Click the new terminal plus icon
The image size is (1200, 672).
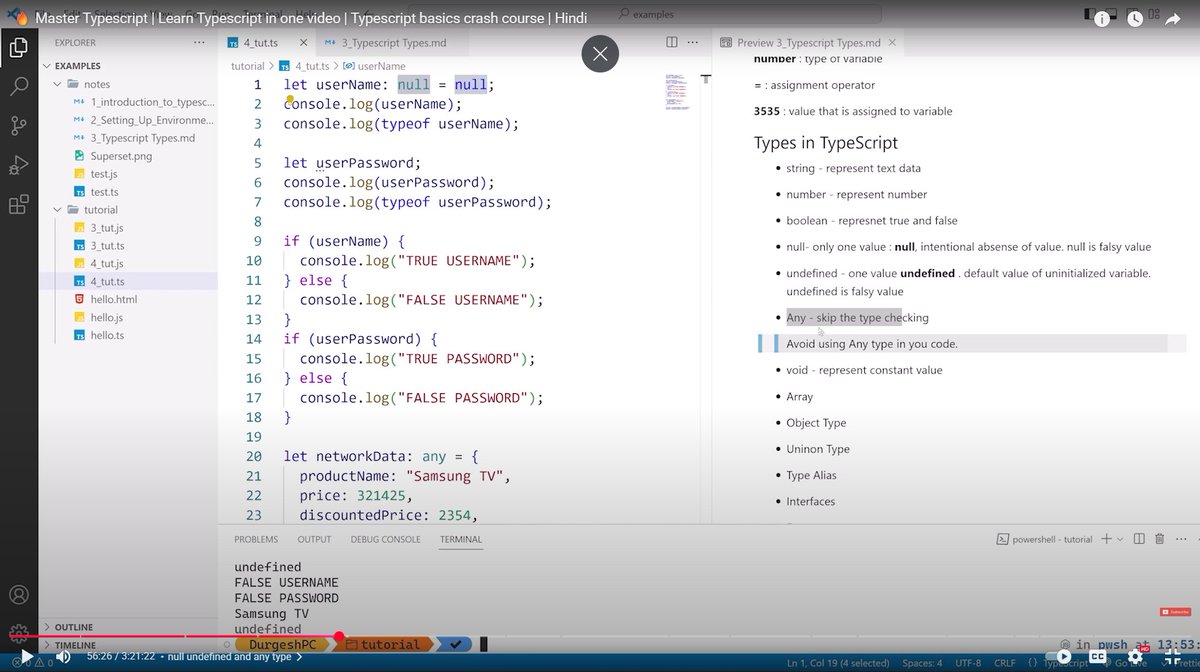click(x=1106, y=539)
